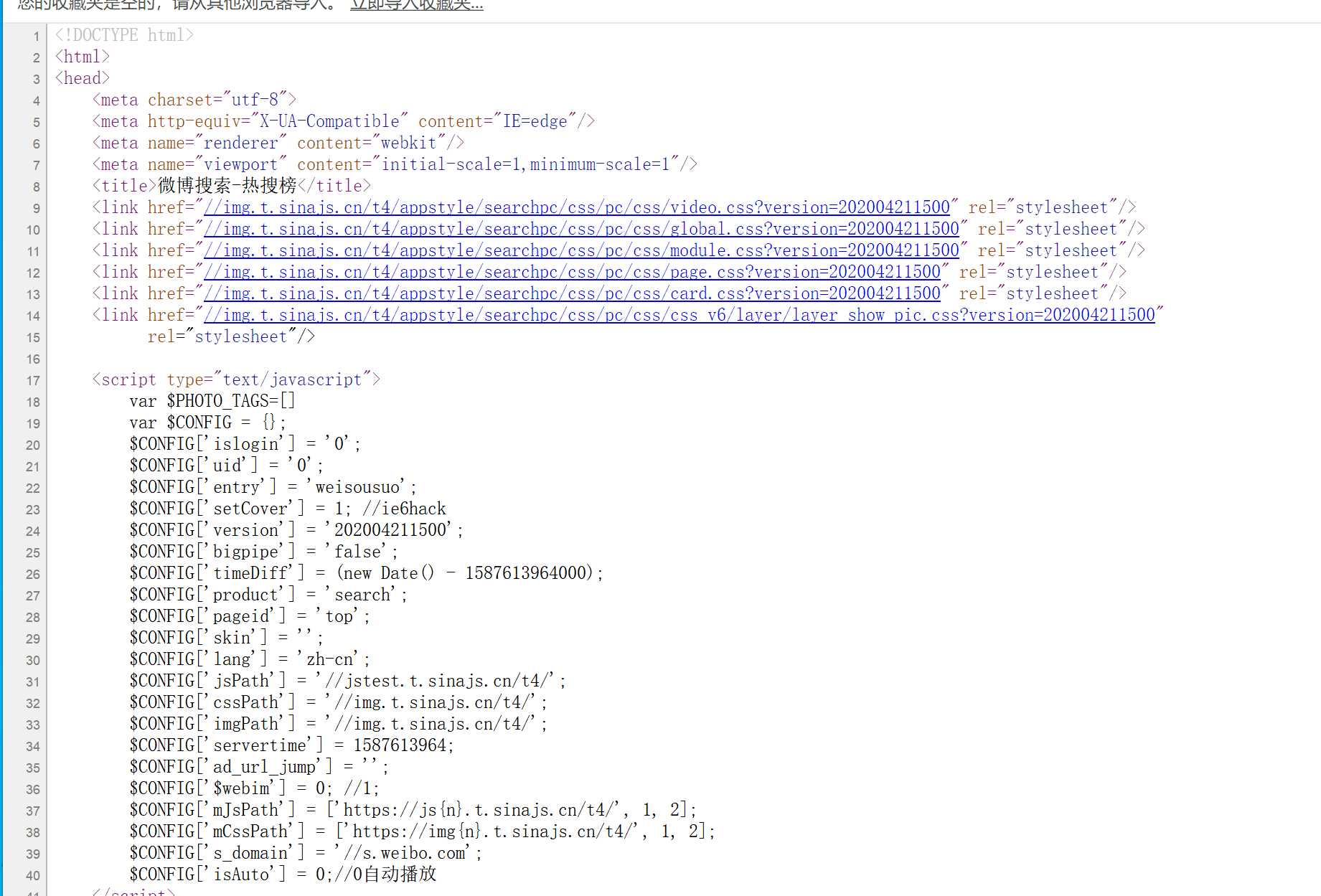The image size is (1321, 896).
Task: Click the $CONFIG['skin'] line
Action: click(227, 638)
